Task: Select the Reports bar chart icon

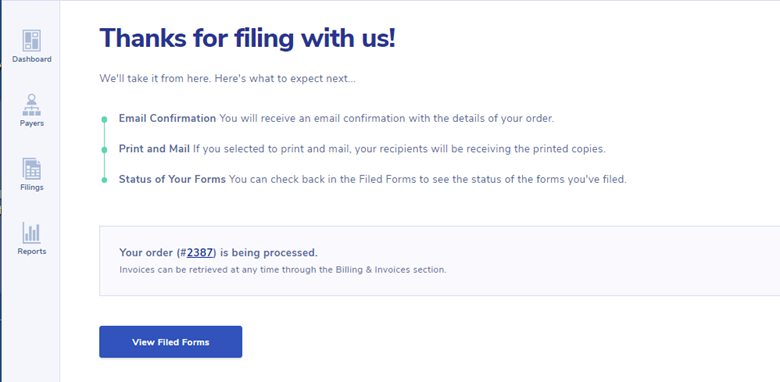Action: pyautogui.click(x=31, y=233)
